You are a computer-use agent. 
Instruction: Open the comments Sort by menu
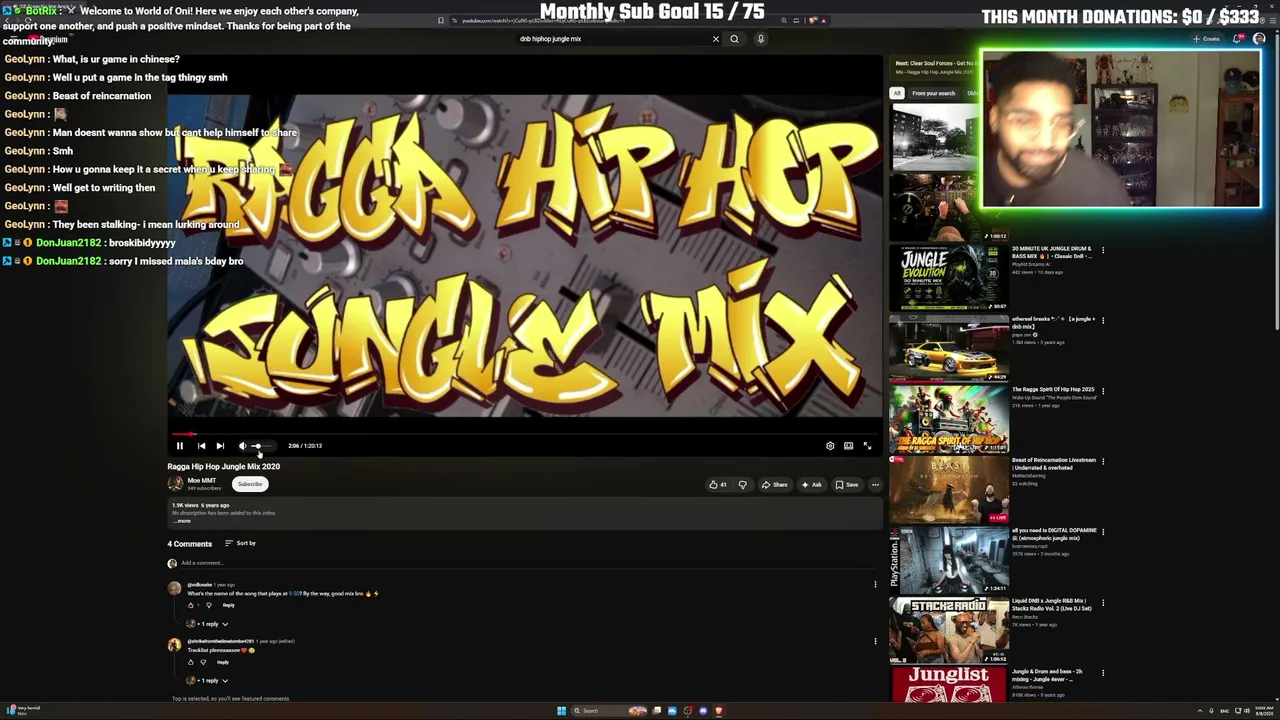click(240, 543)
